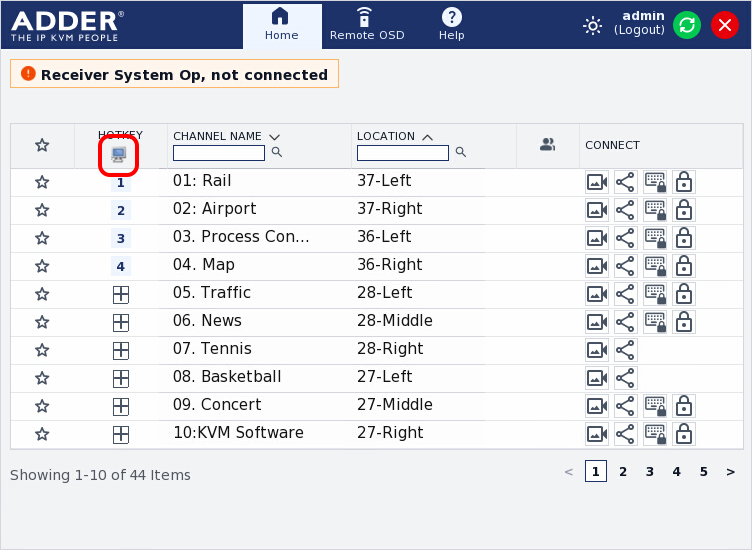
Task: Select the 06. News channel name
Action: click(x=207, y=320)
